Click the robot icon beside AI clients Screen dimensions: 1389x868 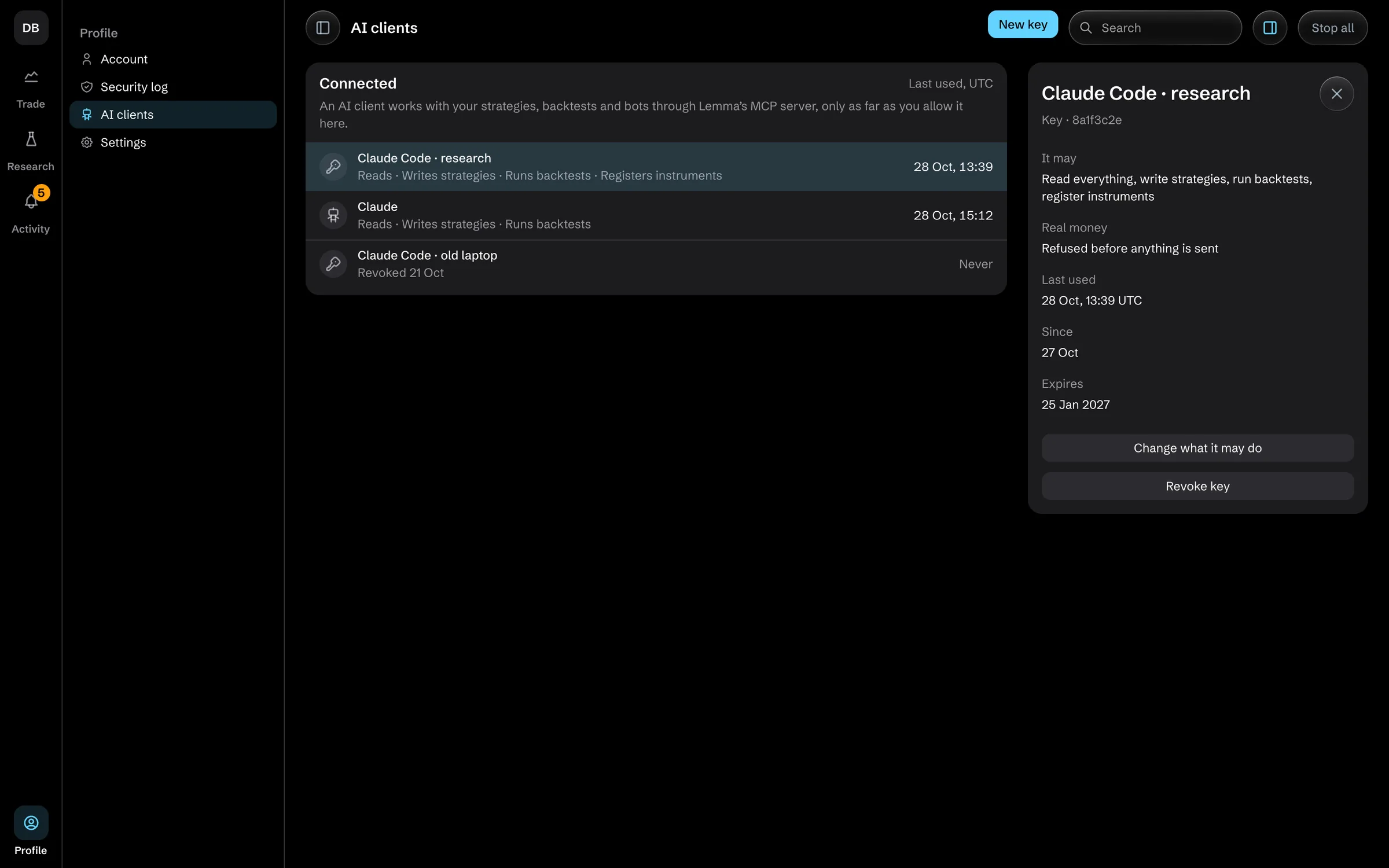[87, 115]
